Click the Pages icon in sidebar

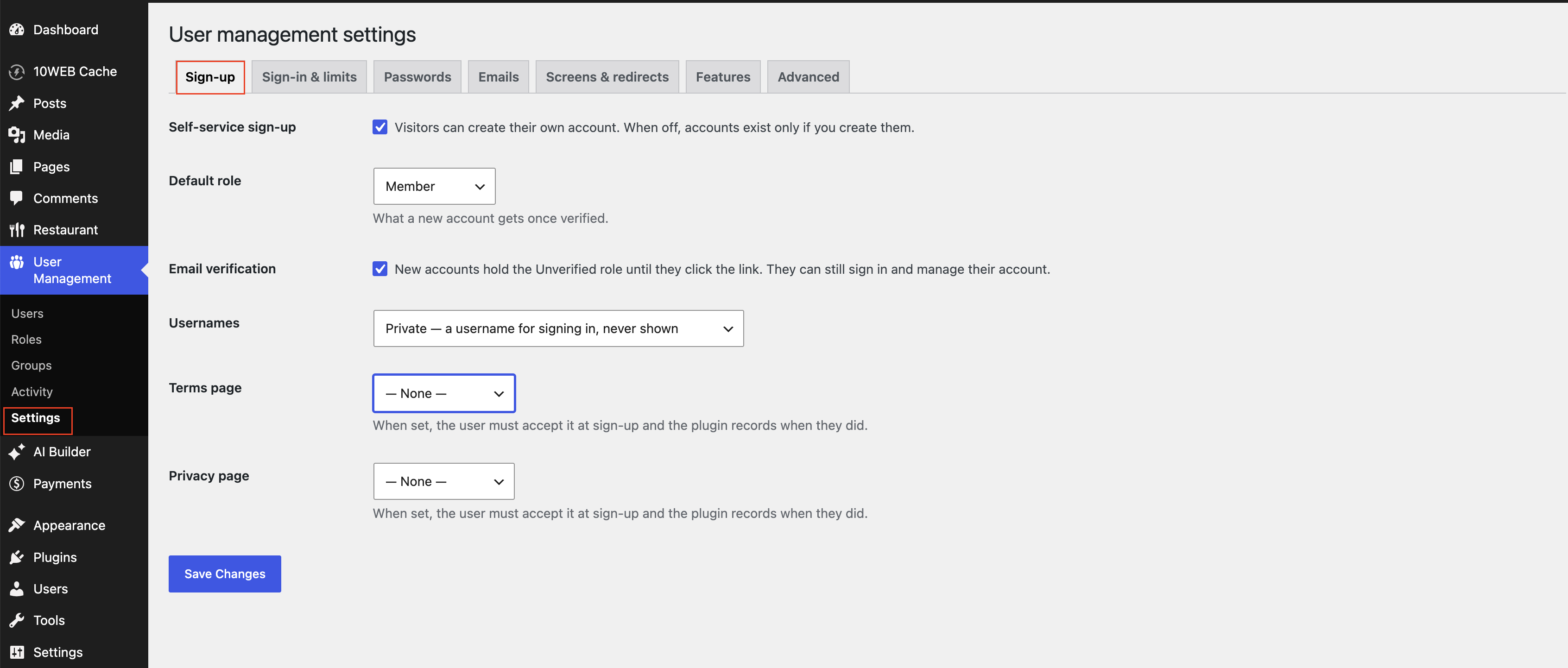tap(16, 167)
